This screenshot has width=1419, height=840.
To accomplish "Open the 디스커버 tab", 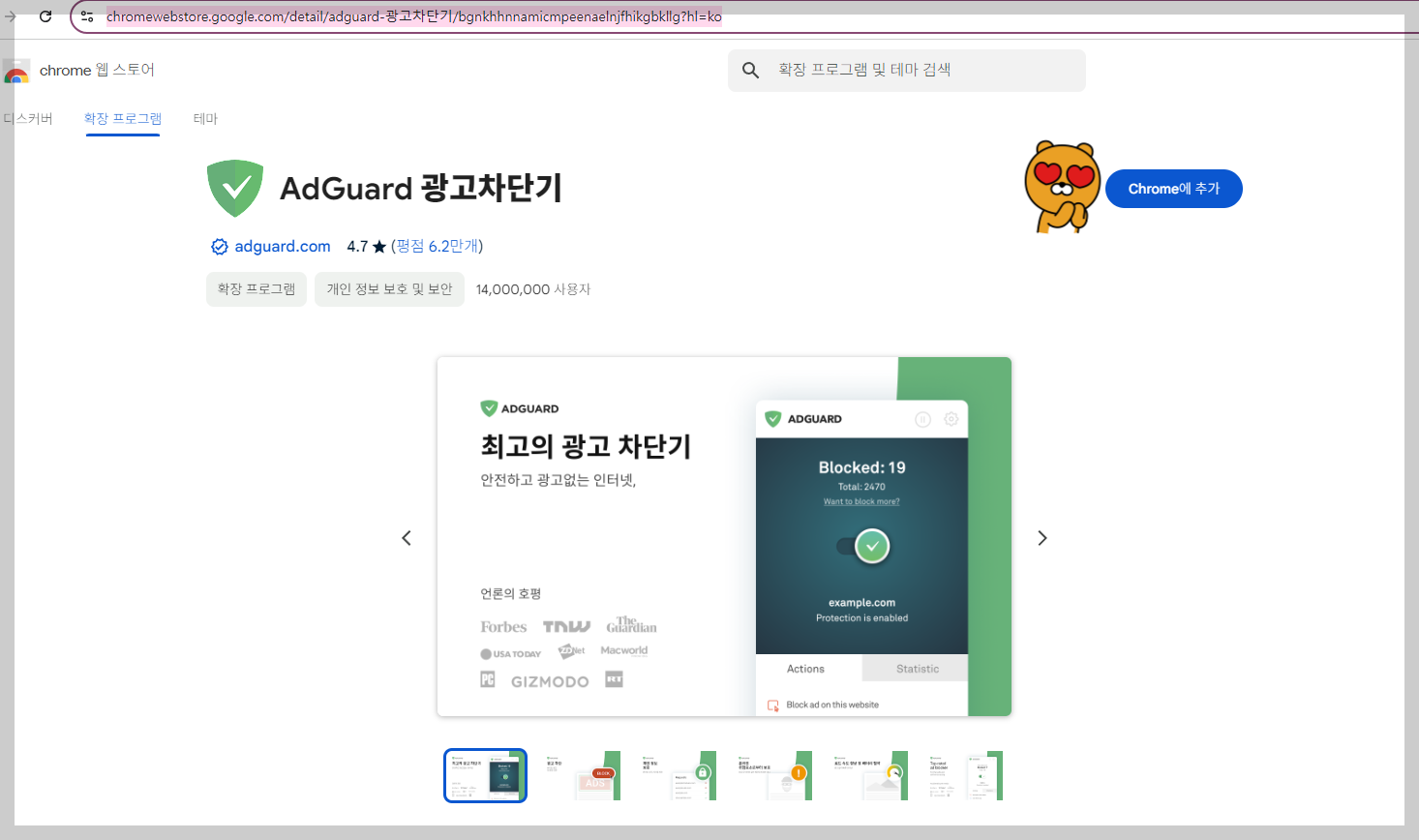I will [28, 119].
